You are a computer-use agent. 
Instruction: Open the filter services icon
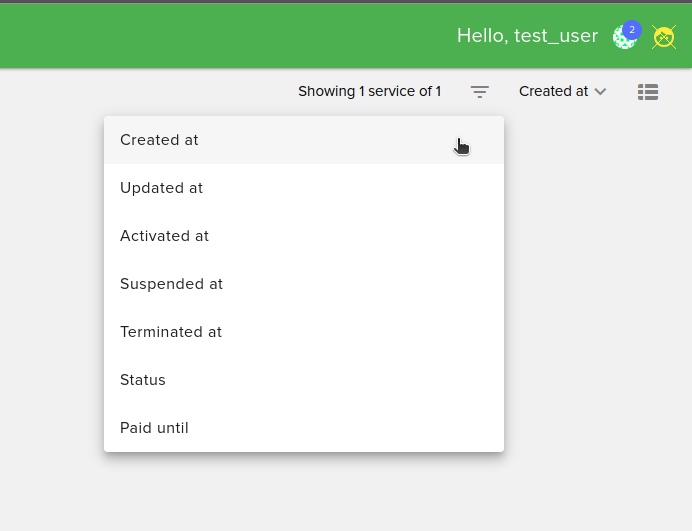480,92
